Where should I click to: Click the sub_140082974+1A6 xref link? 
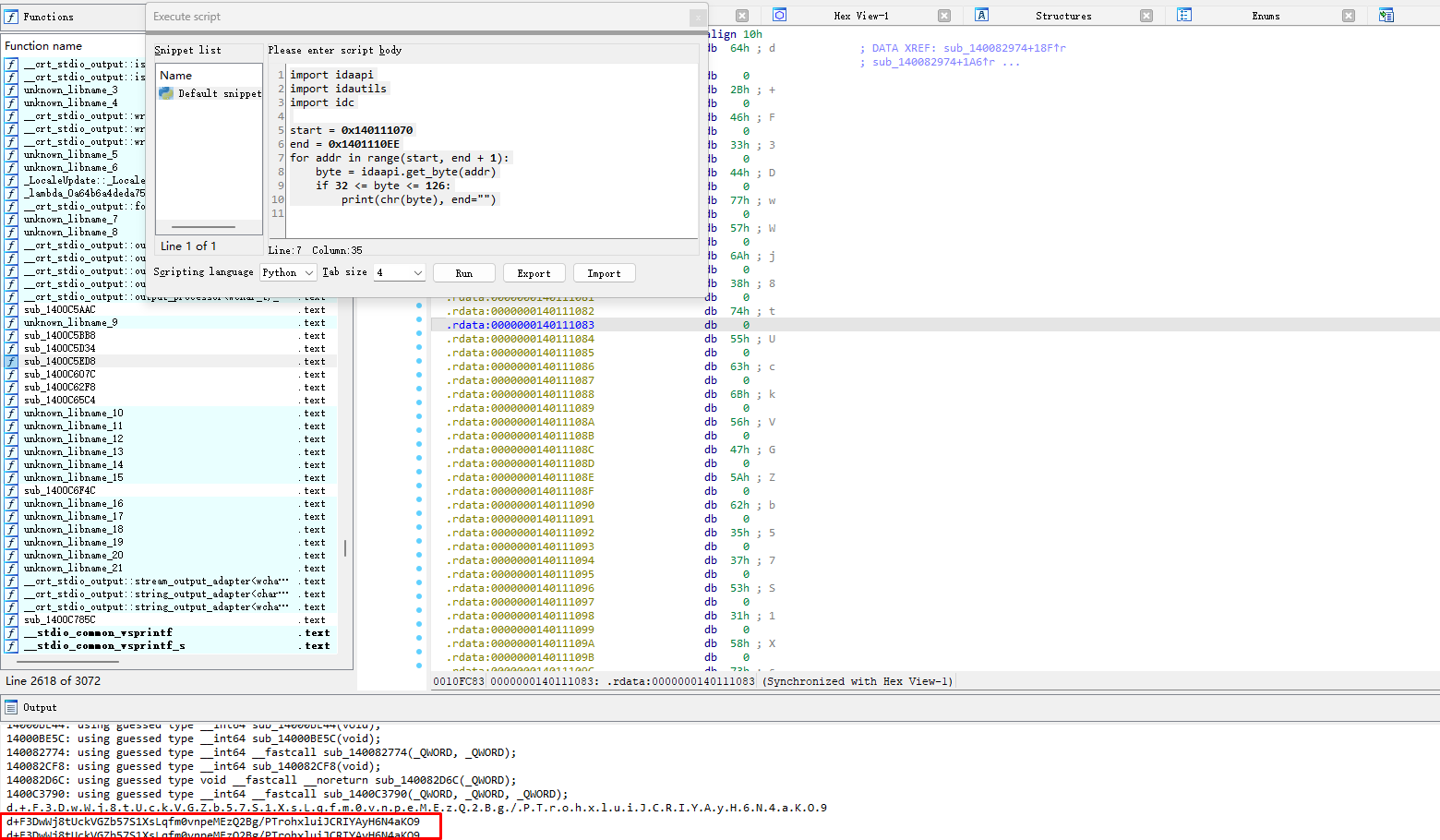click(934, 62)
